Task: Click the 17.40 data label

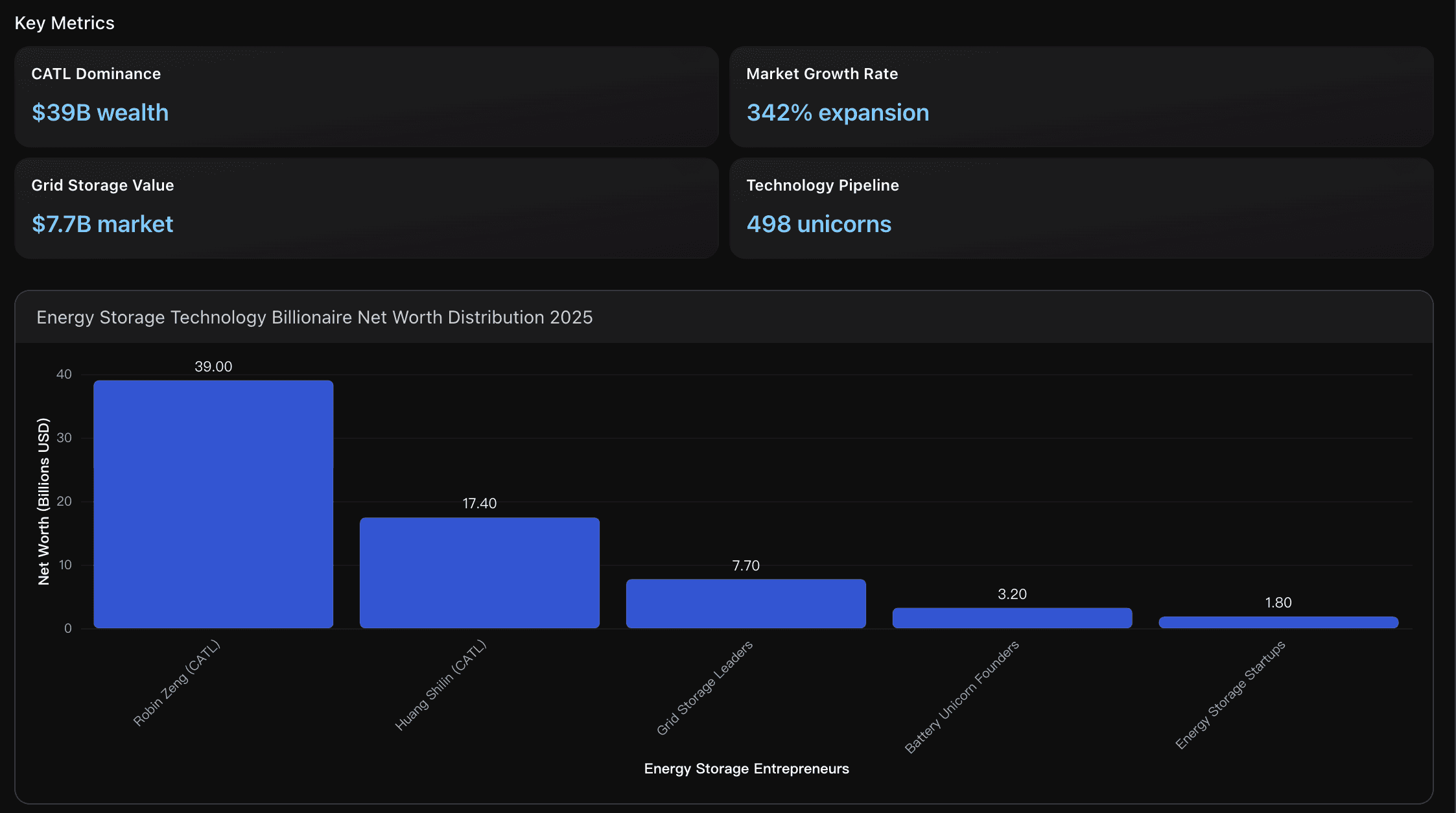Action: pyautogui.click(x=479, y=503)
